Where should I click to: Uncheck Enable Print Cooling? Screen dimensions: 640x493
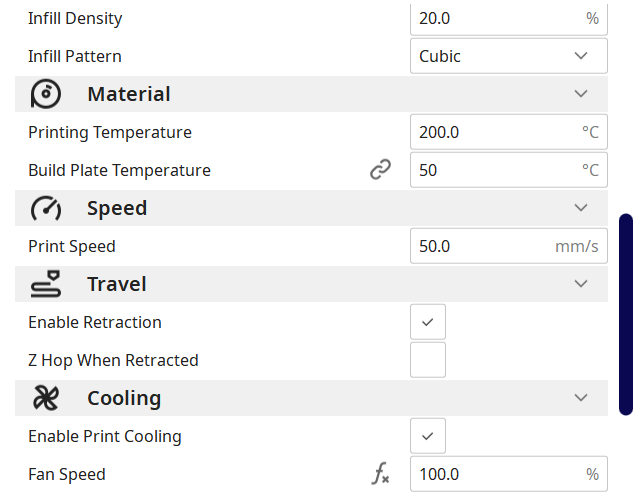tap(428, 436)
